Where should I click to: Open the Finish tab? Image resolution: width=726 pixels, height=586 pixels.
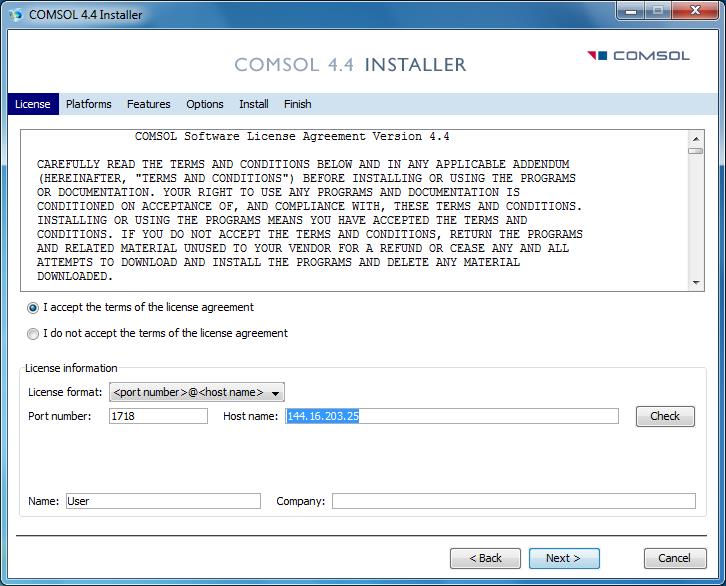(x=297, y=104)
